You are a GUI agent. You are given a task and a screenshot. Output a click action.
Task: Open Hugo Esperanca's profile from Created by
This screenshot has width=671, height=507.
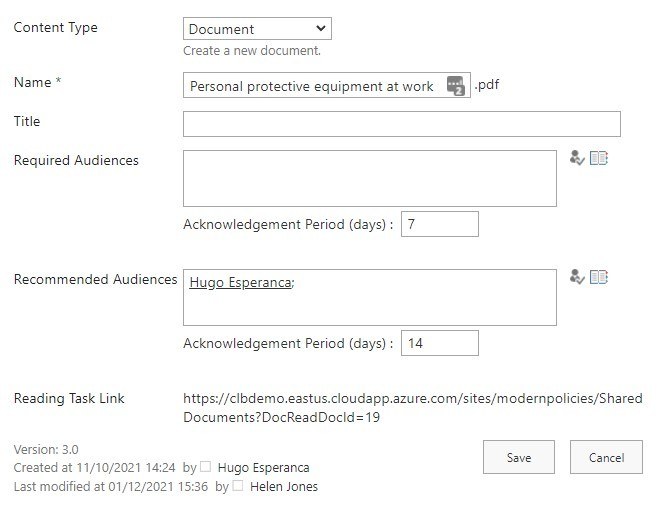point(263,467)
